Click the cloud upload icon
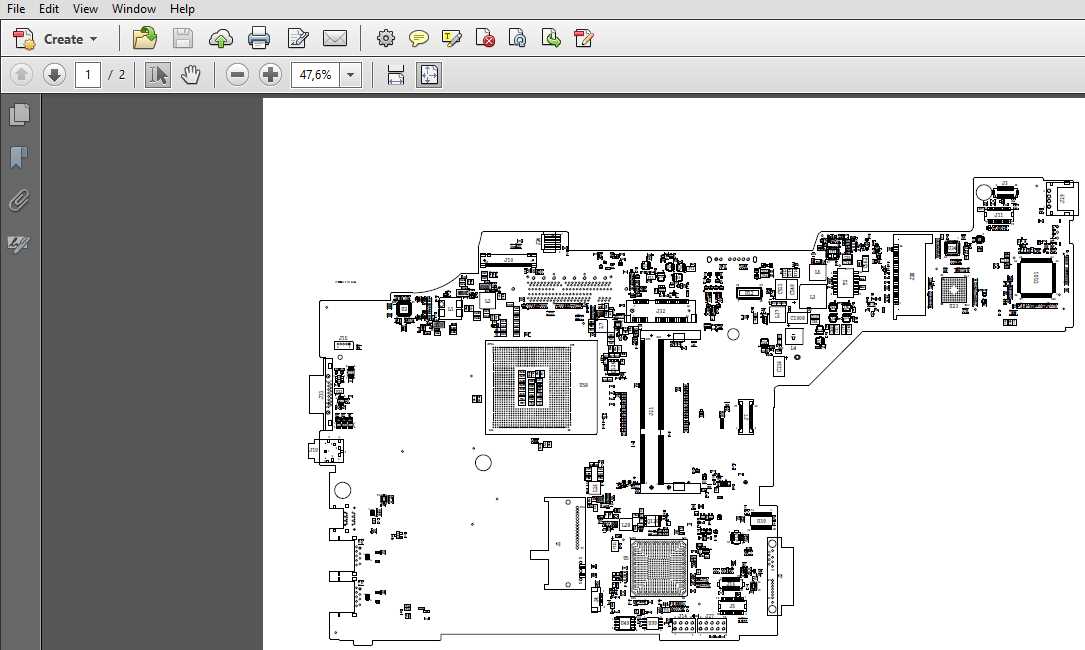 [220, 39]
